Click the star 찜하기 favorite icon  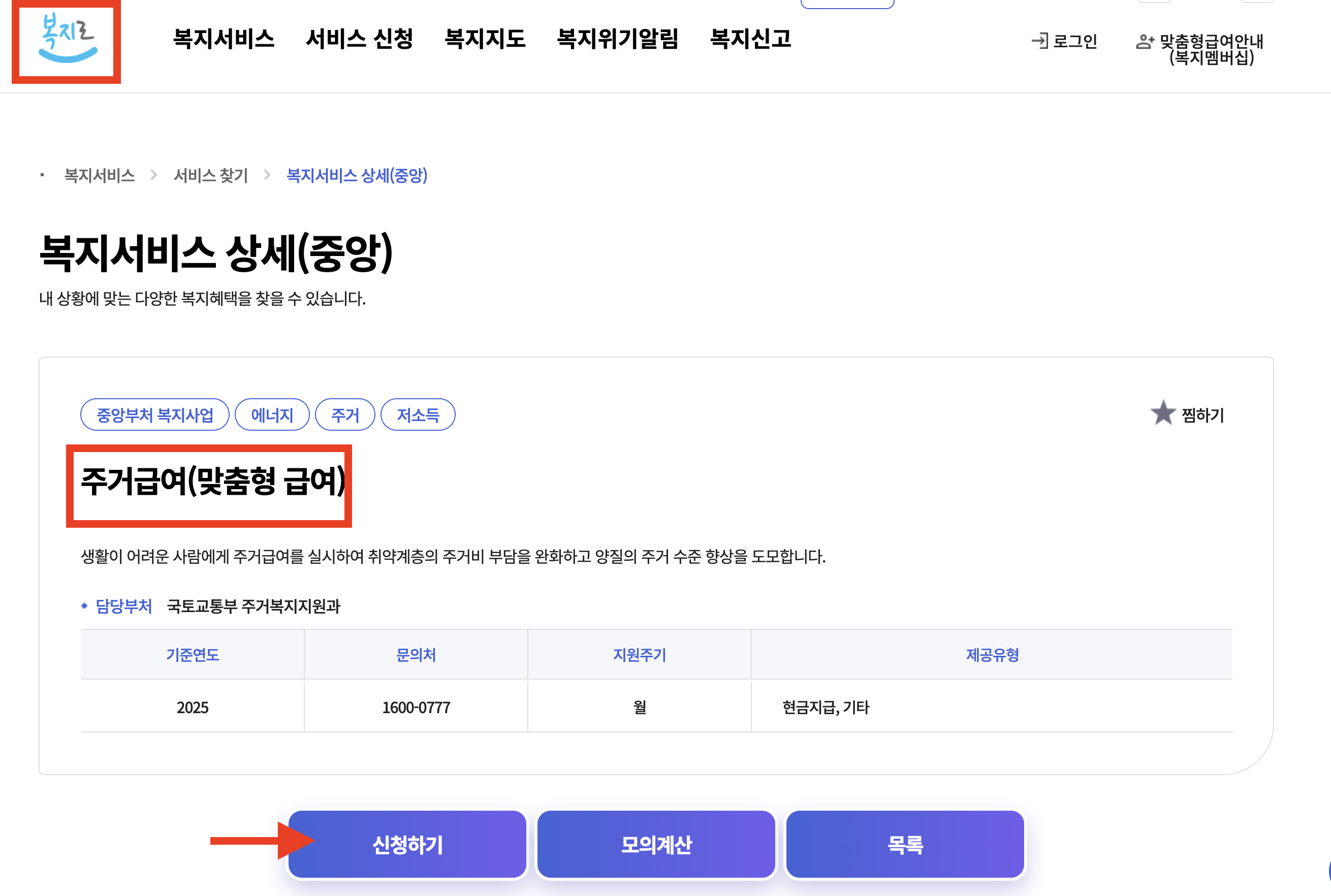click(x=1162, y=412)
